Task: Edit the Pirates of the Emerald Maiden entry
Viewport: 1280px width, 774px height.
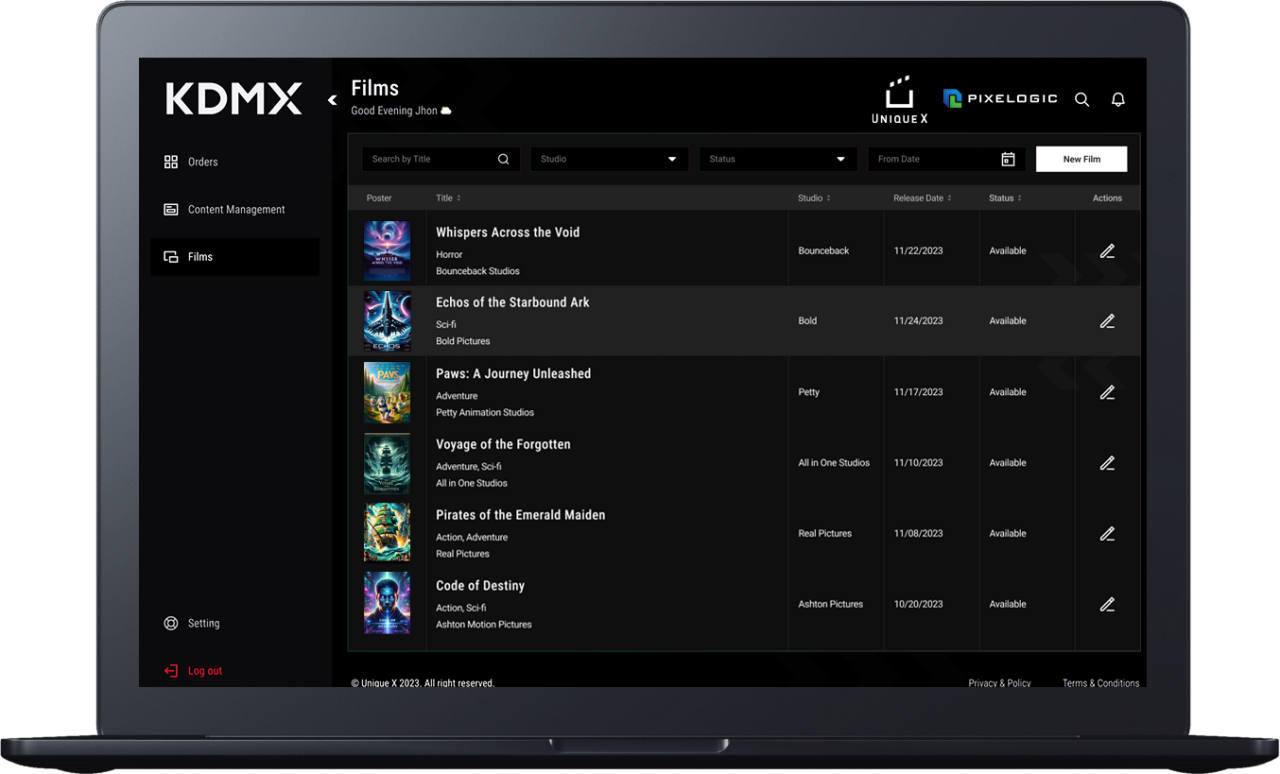Action: (x=1107, y=533)
